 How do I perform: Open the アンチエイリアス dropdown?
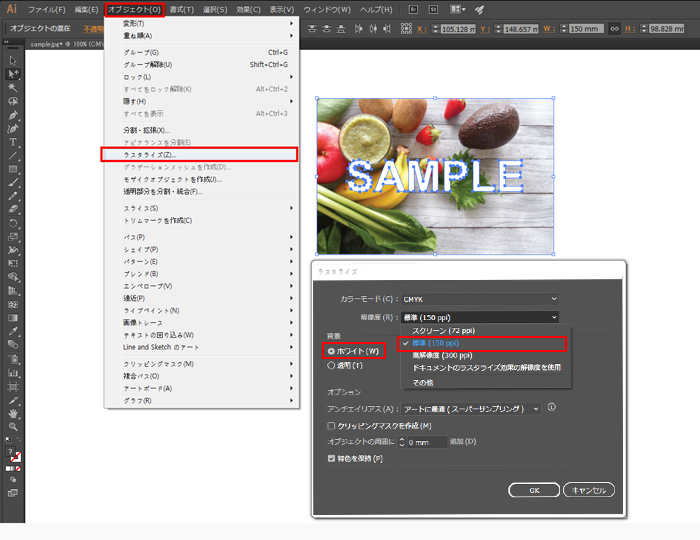[470, 408]
